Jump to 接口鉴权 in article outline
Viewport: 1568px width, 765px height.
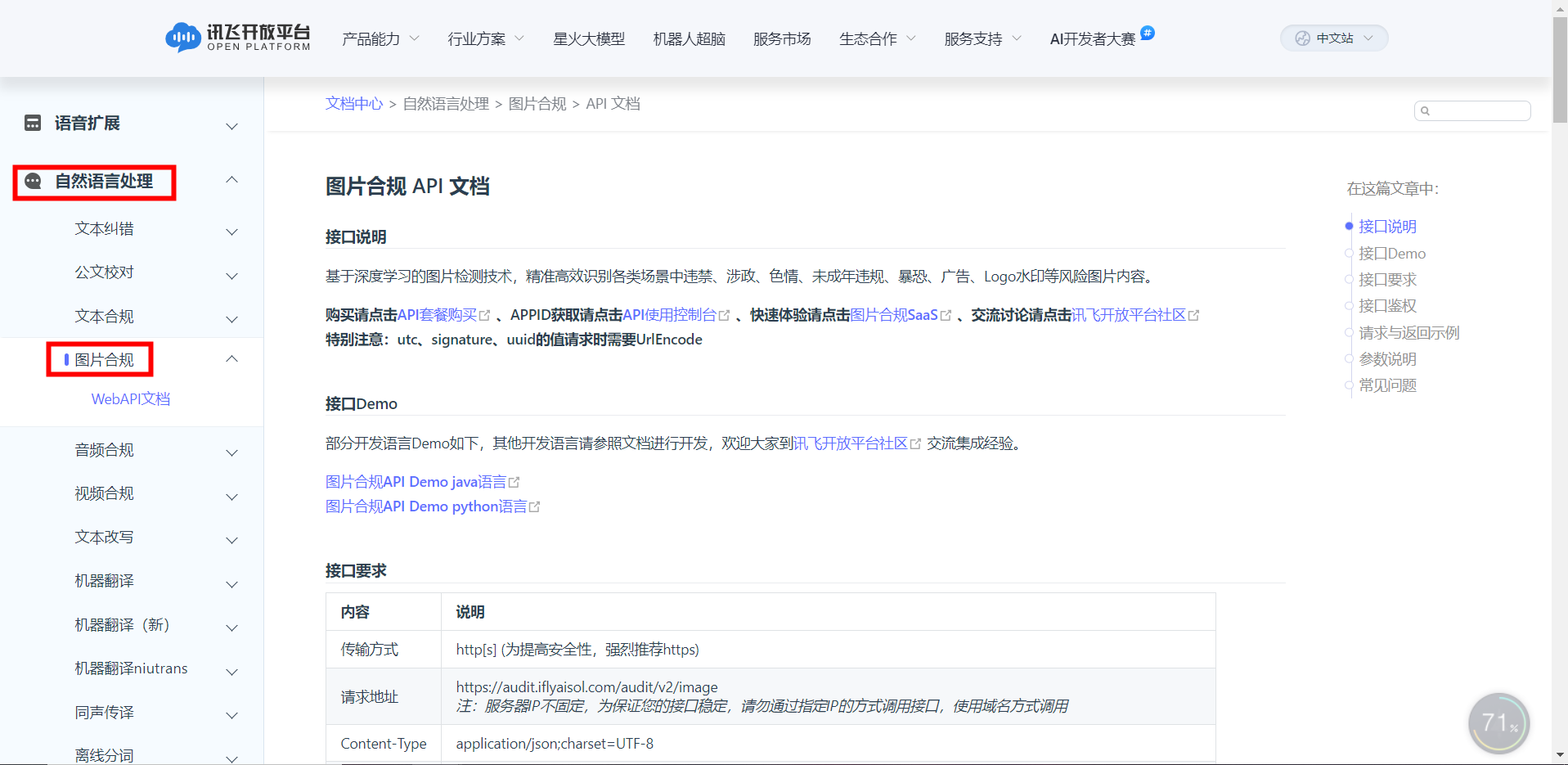(x=1387, y=306)
